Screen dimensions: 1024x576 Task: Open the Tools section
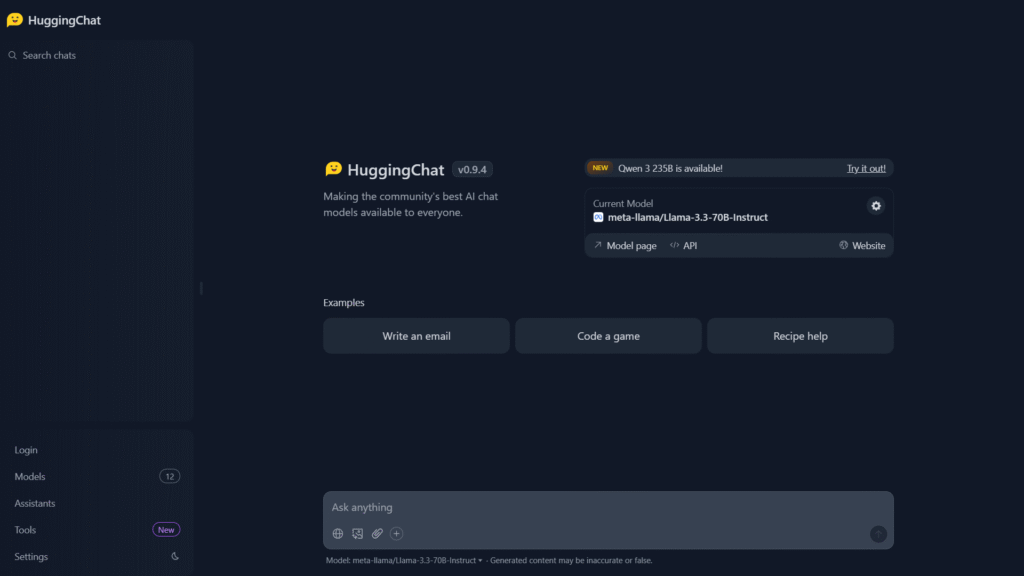pyautogui.click(x=25, y=530)
